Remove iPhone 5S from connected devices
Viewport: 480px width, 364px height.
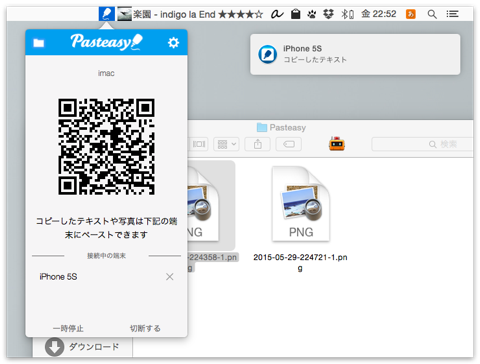[x=170, y=277]
